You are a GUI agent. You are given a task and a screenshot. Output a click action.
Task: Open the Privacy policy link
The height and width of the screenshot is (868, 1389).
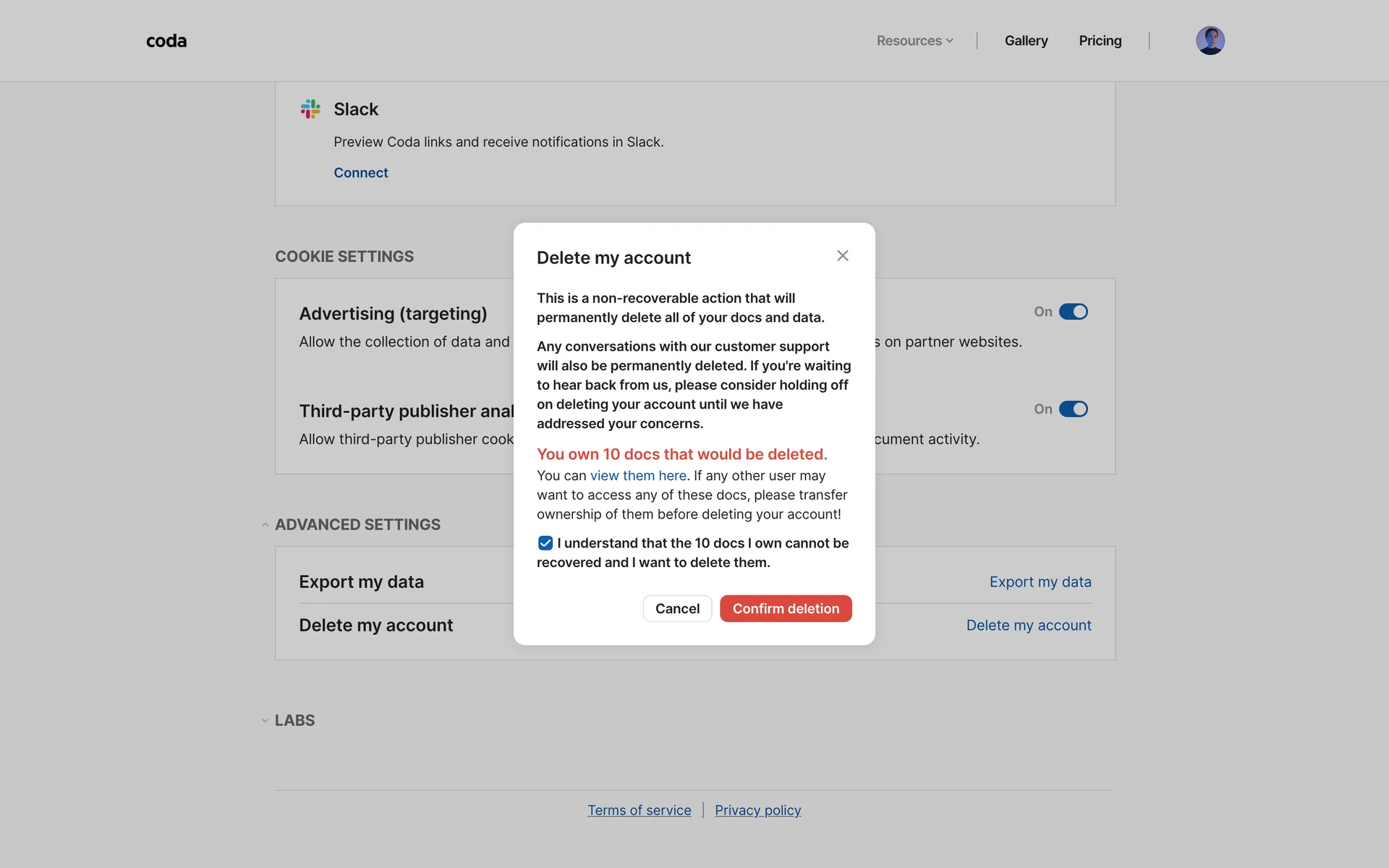[x=757, y=811]
